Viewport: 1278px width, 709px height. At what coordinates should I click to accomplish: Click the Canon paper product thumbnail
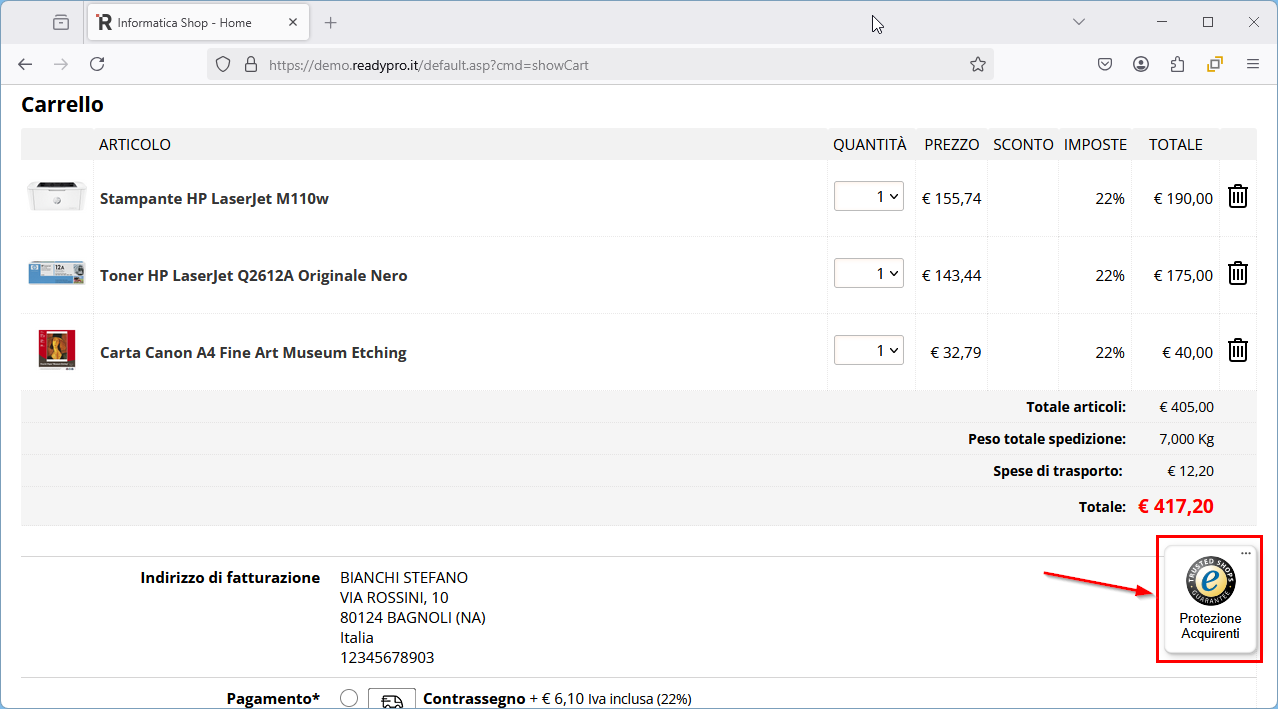point(57,350)
